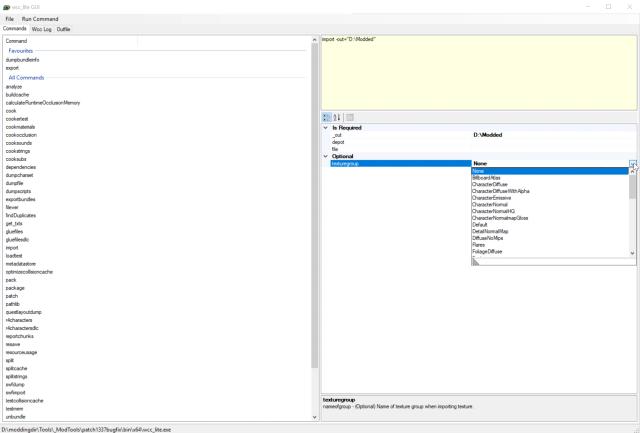
Task: Choose Flares from the dropdown list
Action: coord(550,245)
